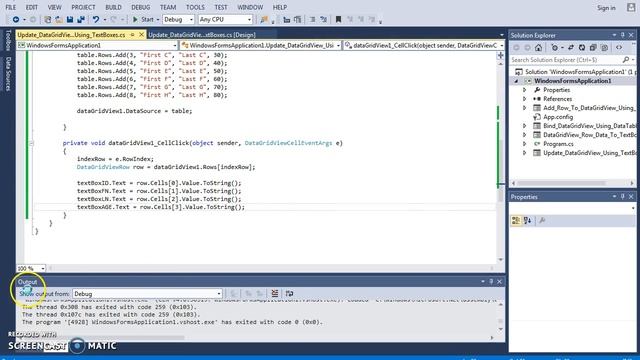The image size is (640, 360).
Task: Toggle Show All Files in Solution Explorer
Action: pos(604,48)
